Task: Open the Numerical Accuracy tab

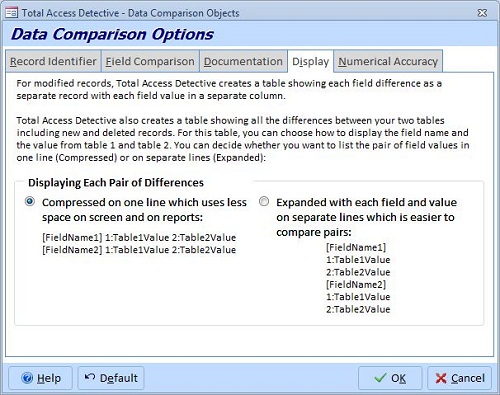Action: tap(388, 61)
